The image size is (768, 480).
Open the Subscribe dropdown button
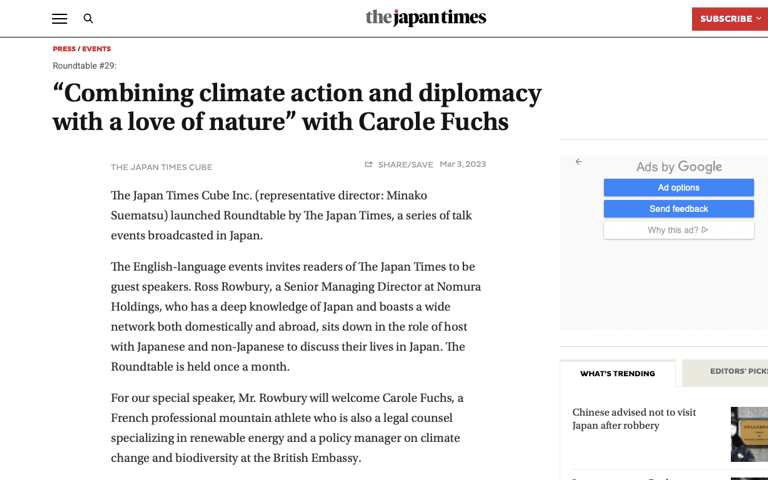tap(730, 19)
